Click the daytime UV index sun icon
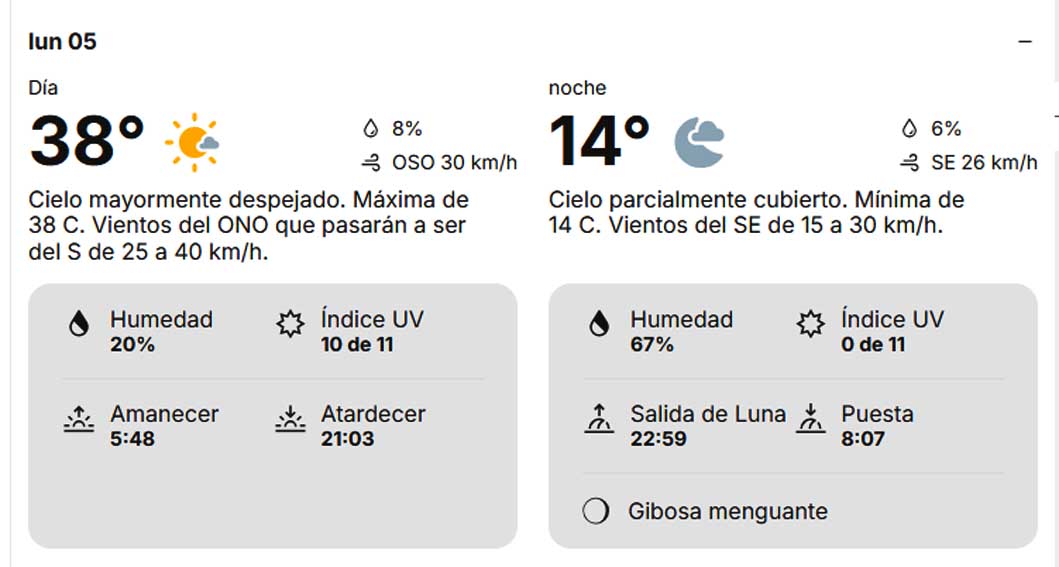 (x=290, y=324)
